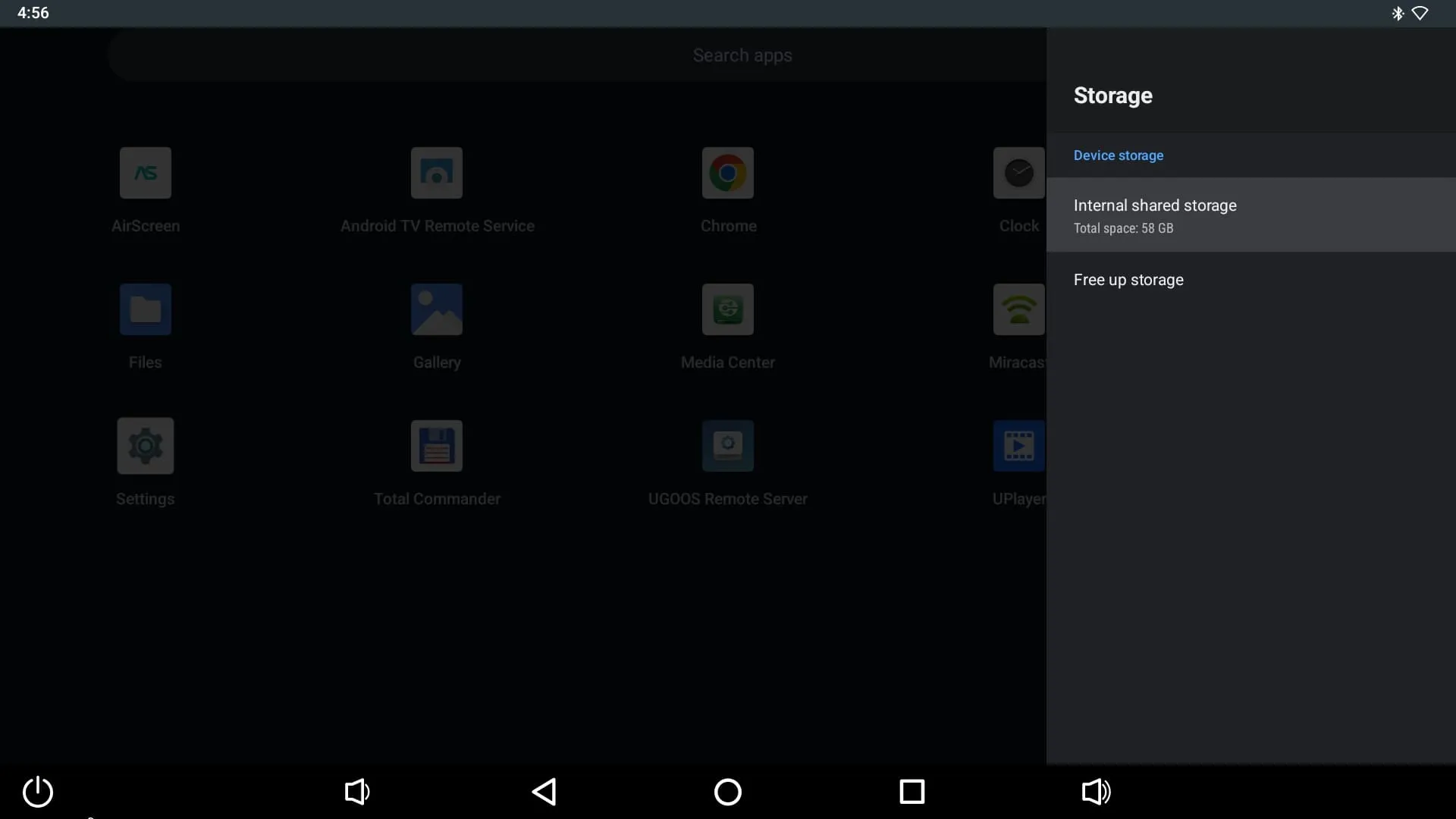Launch the Gallery app icon
Viewport: 1456px width, 819px height.
(436, 309)
